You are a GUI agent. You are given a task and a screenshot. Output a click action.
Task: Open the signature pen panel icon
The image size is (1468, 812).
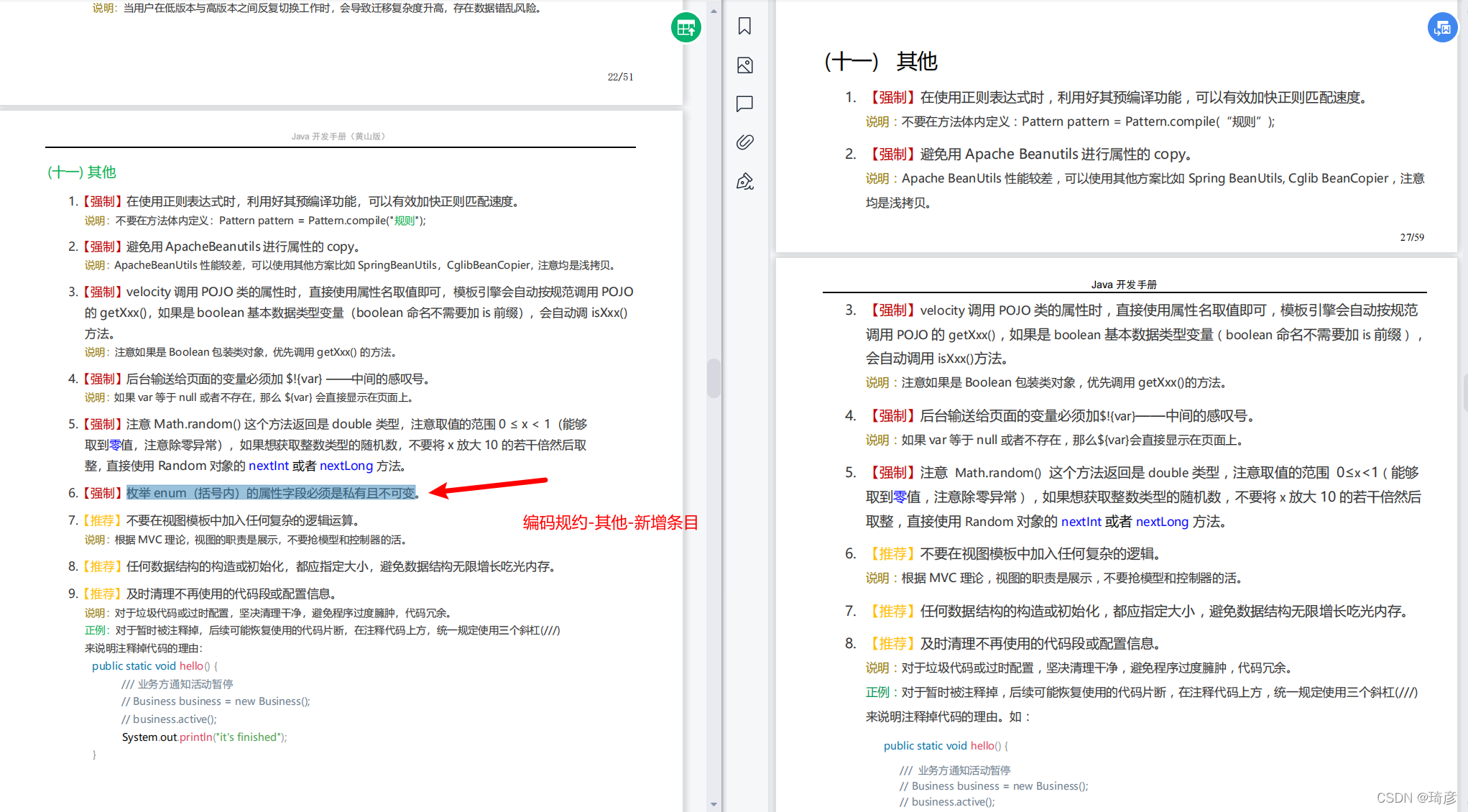744,181
